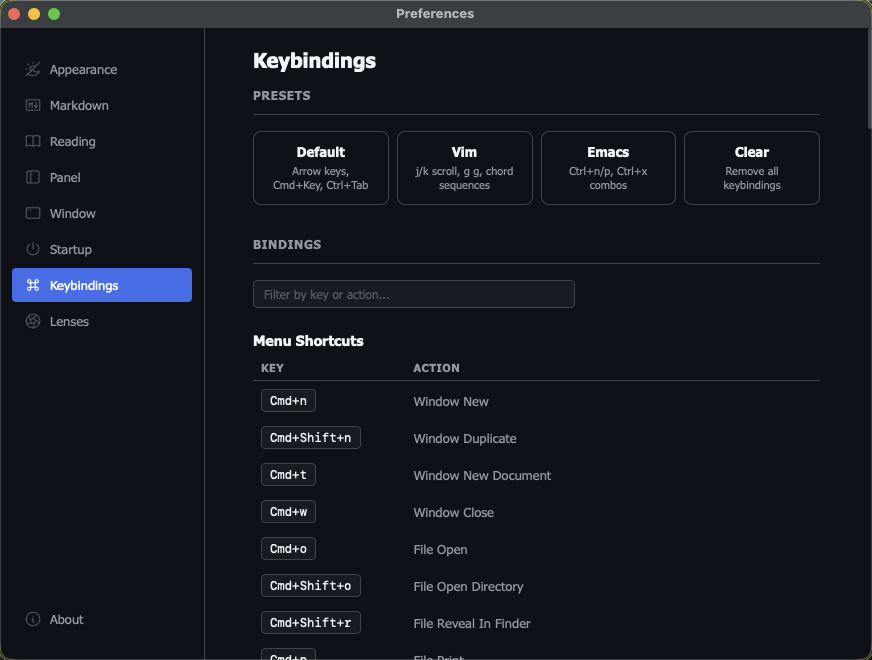Image resolution: width=872 pixels, height=660 pixels.
Task: Apply the Vim keybinding preset
Action: point(464,168)
